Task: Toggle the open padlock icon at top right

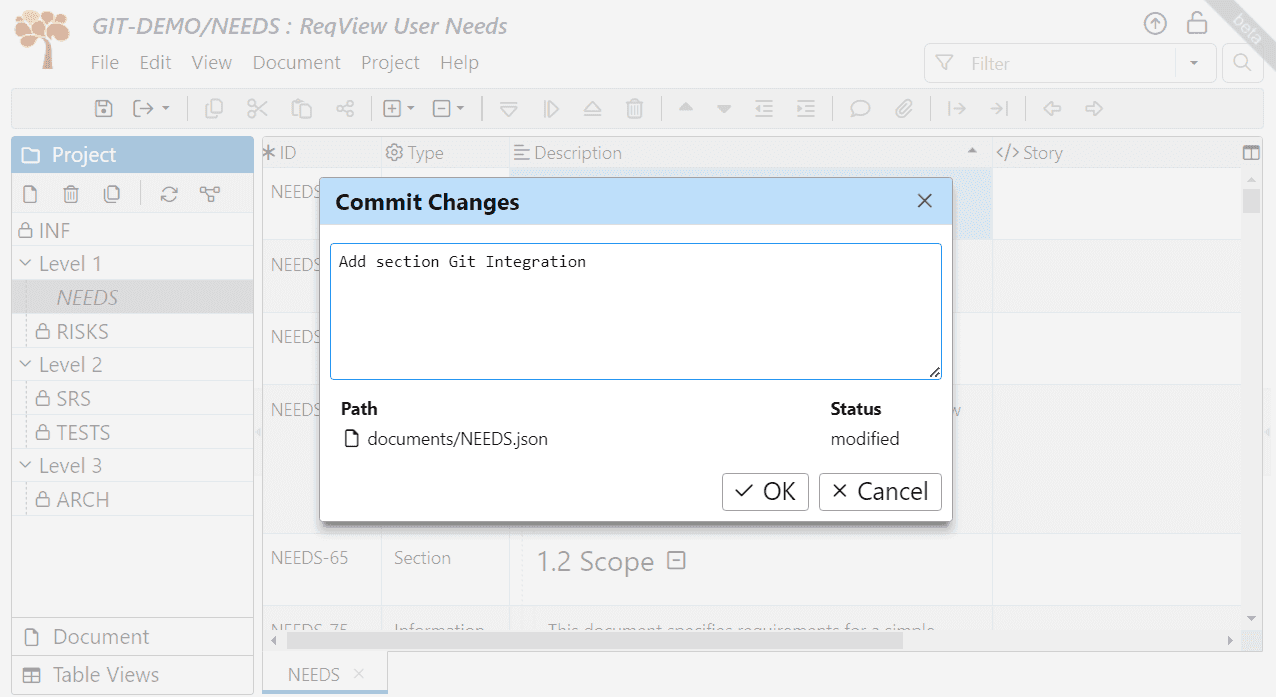Action: click(x=1196, y=22)
